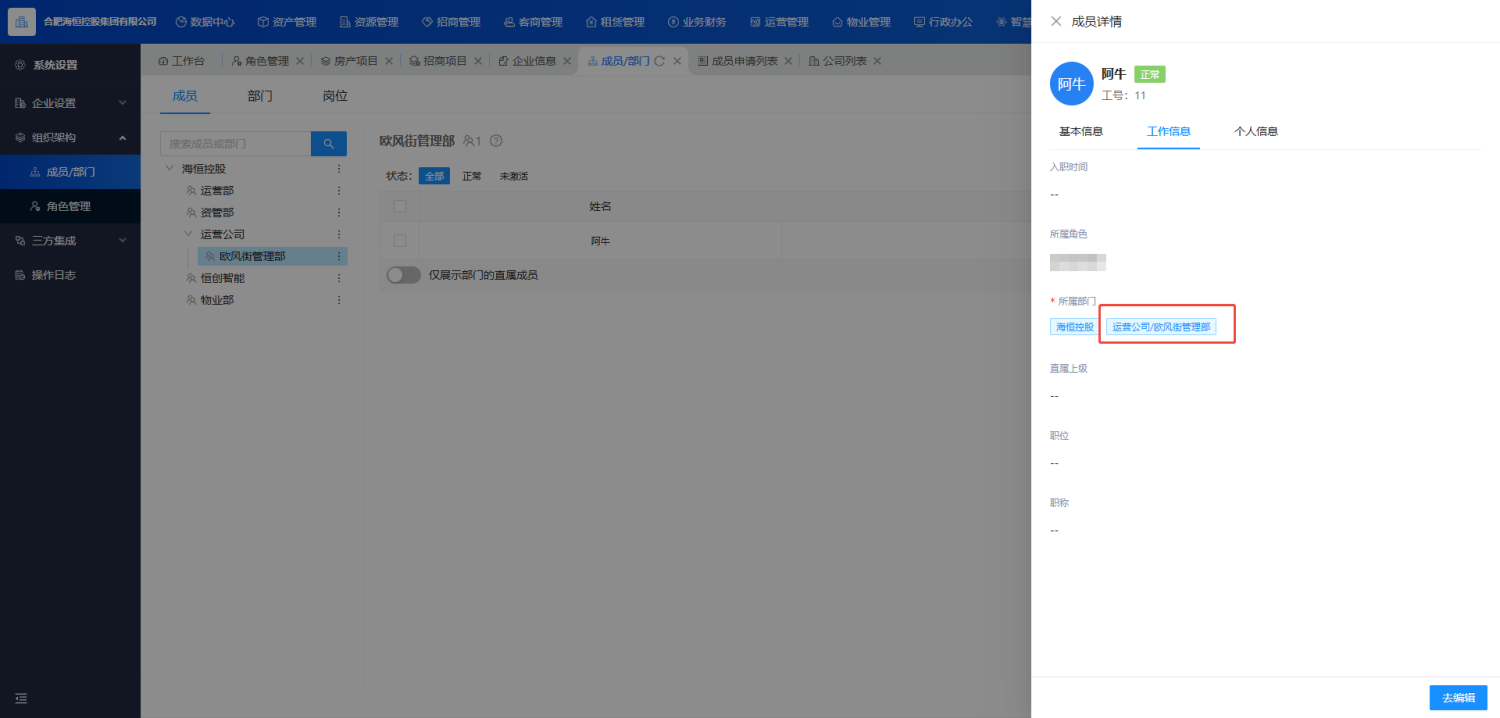The image size is (1500, 718).
Task: Open more options for 运营部
Action: (x=339, y=191)
